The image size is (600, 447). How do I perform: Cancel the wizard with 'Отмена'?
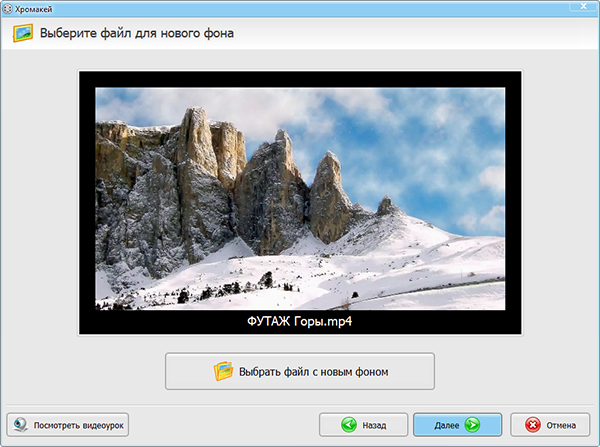coord(550,425)
